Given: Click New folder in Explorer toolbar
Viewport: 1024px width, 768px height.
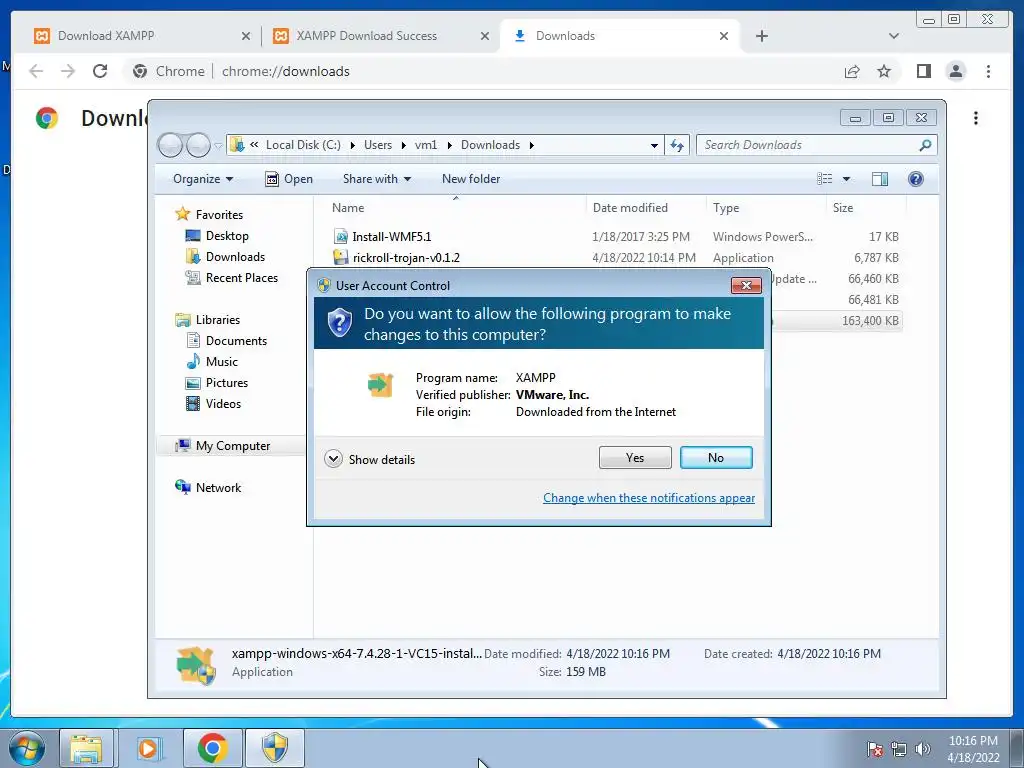Looking at the screenshot, I should pos(471,179).
